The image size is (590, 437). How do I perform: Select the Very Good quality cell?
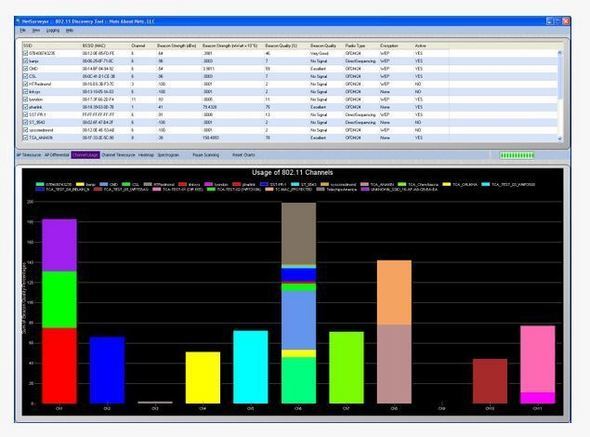pos(319,53)
